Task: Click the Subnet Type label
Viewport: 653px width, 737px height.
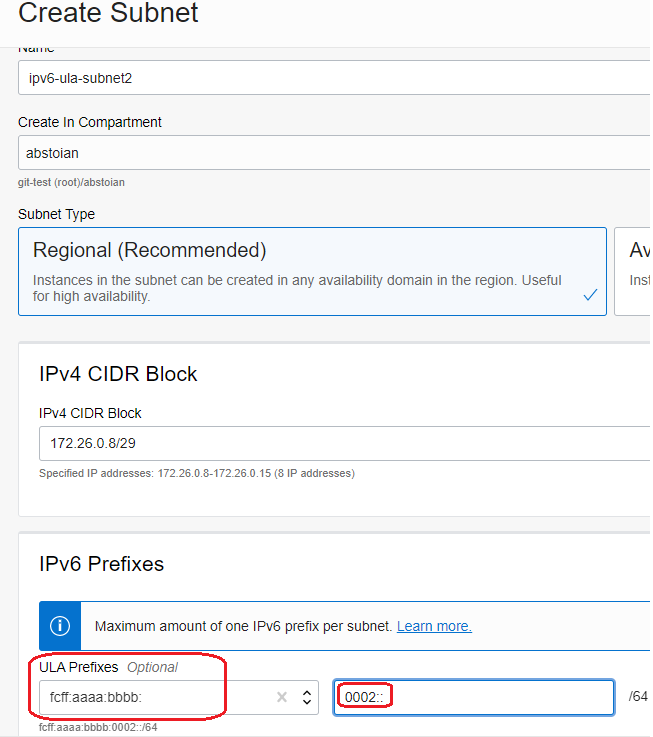Action: [x=56, y=214]
